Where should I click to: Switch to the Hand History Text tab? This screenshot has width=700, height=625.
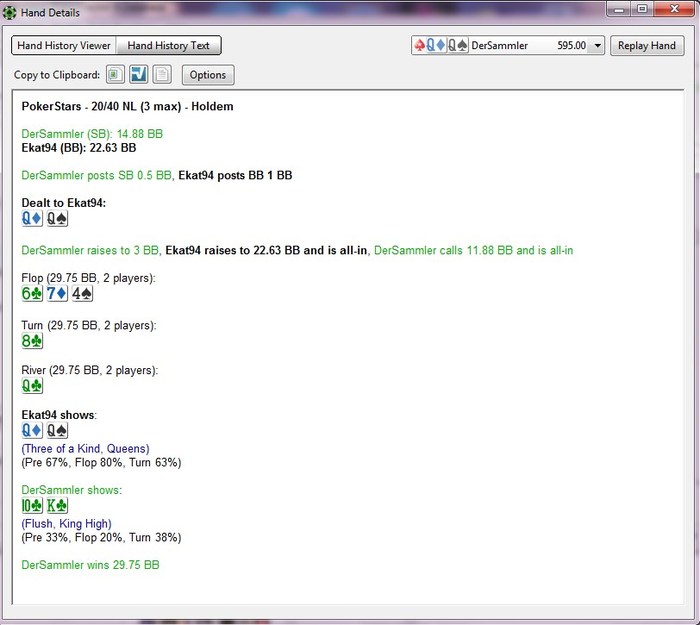(168, 46)
